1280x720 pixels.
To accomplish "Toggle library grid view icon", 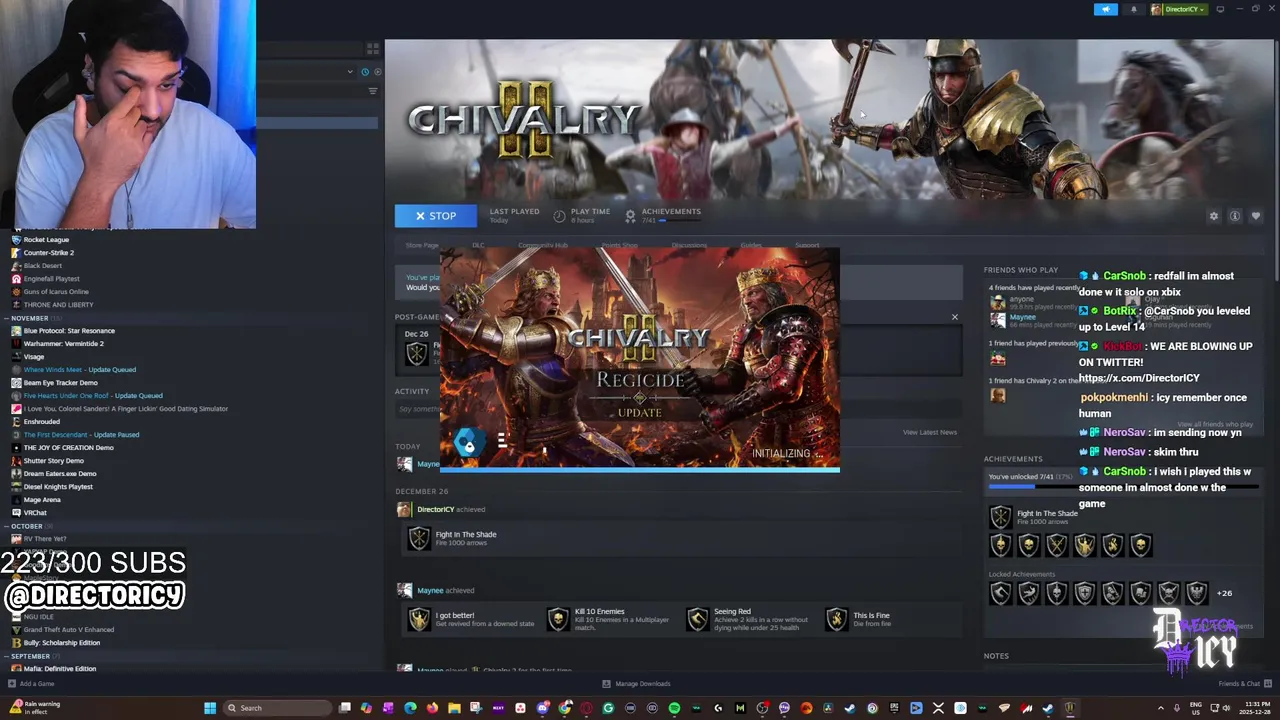I will point(373,48).
